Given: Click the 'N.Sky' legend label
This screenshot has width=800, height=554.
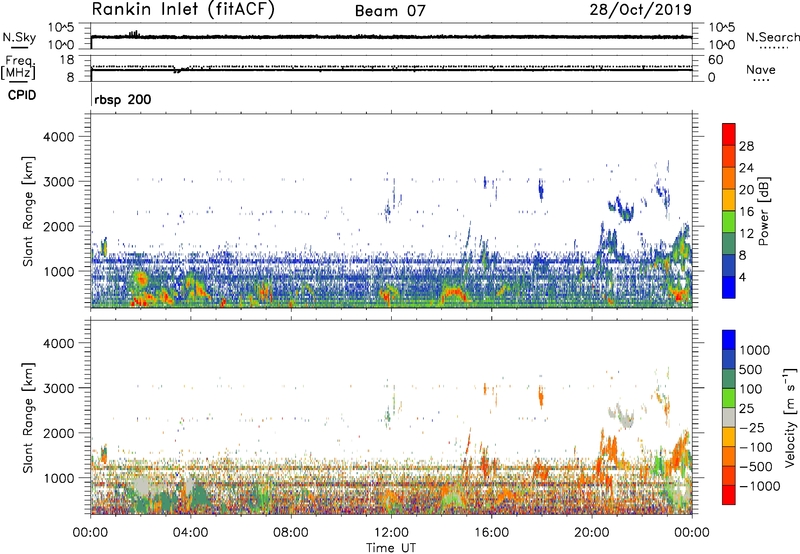Looking at the screenshot, I should click(19, 37).
